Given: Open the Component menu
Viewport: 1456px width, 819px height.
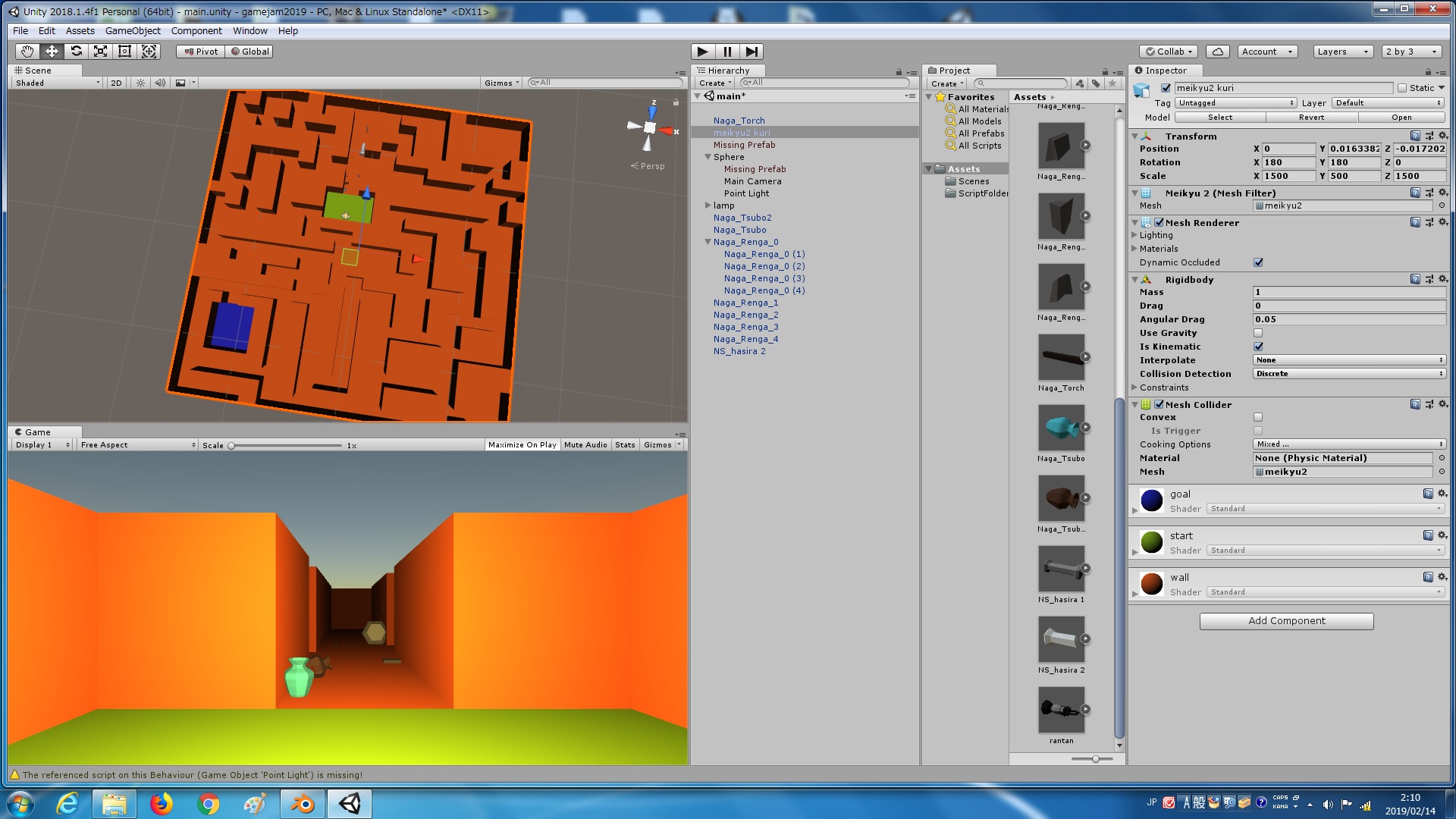Looking at the screenshot, I should coord(196,31).
